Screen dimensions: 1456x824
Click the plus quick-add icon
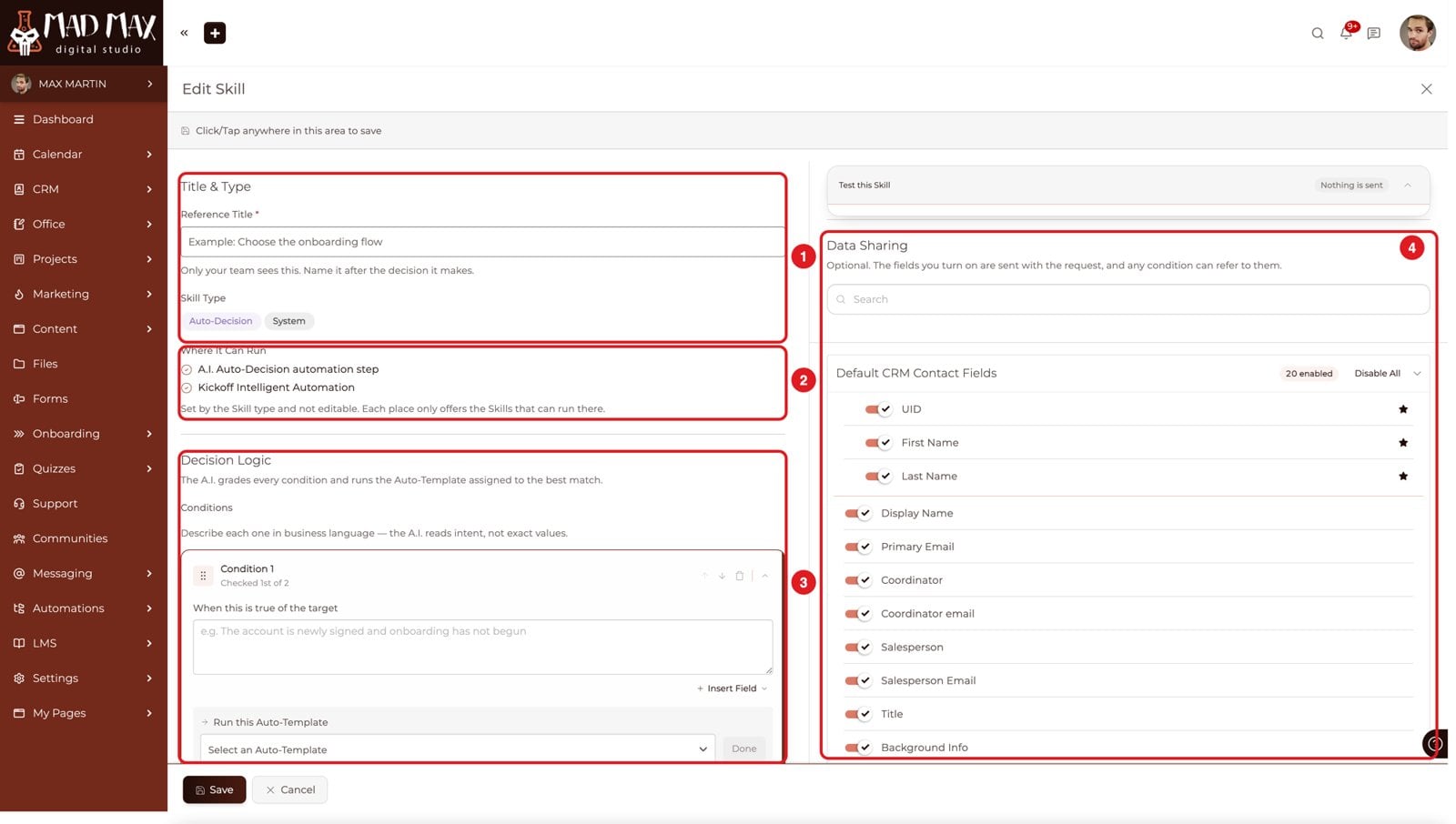click(215, 33)
